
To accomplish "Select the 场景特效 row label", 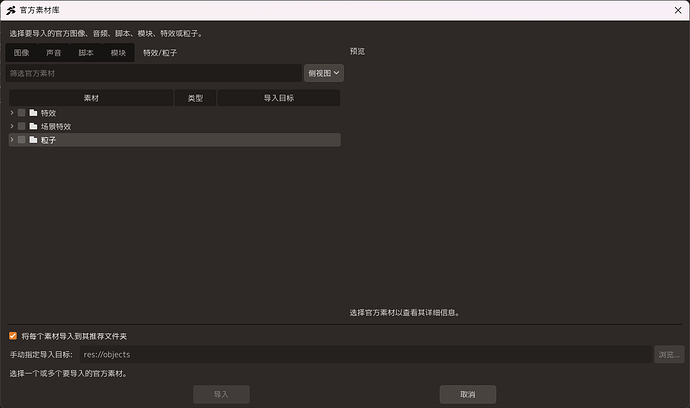I will 56,126.
